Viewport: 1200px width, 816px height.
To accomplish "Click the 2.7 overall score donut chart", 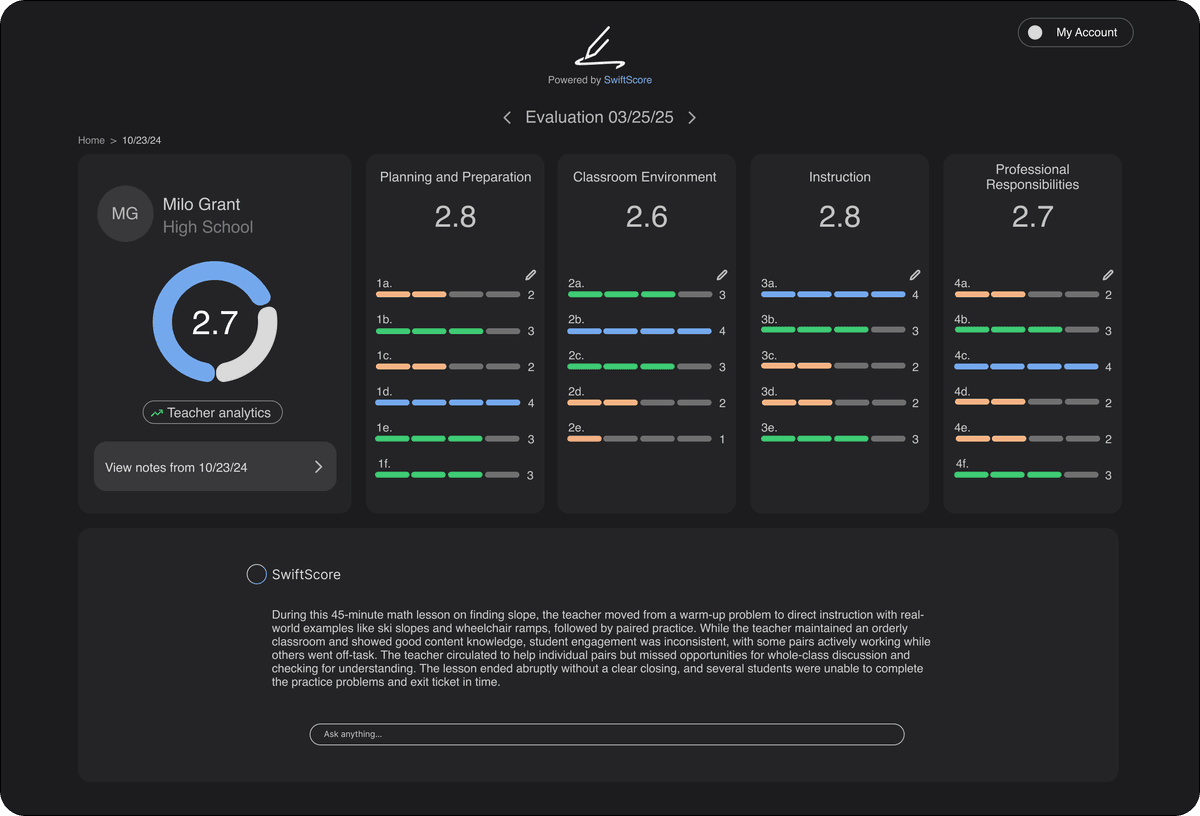I will pos(214,323).
